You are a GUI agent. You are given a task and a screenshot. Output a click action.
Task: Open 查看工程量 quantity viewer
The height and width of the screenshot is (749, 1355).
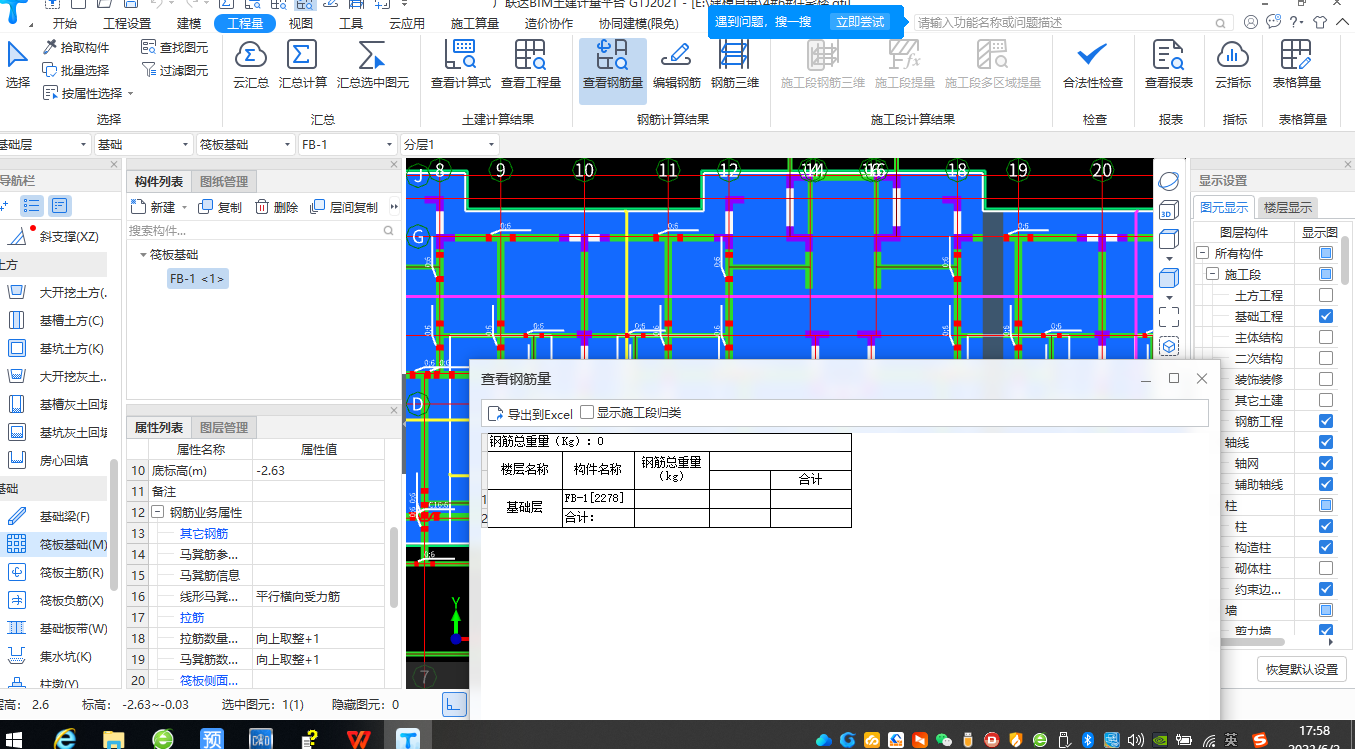point(531,65)
